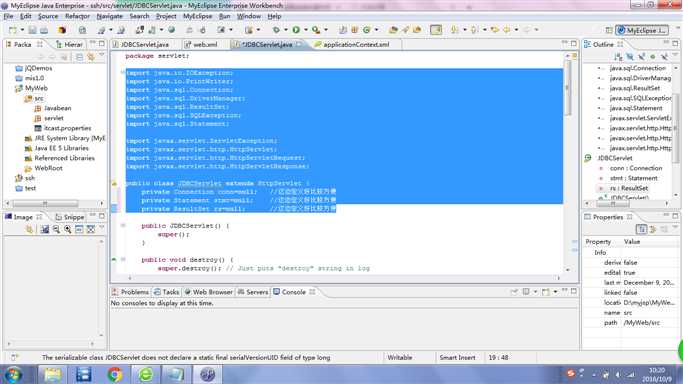This screenshot has height=384, width=683.
Task: Open dropdown arrow next to Debug icon
Action: (285, 30)
